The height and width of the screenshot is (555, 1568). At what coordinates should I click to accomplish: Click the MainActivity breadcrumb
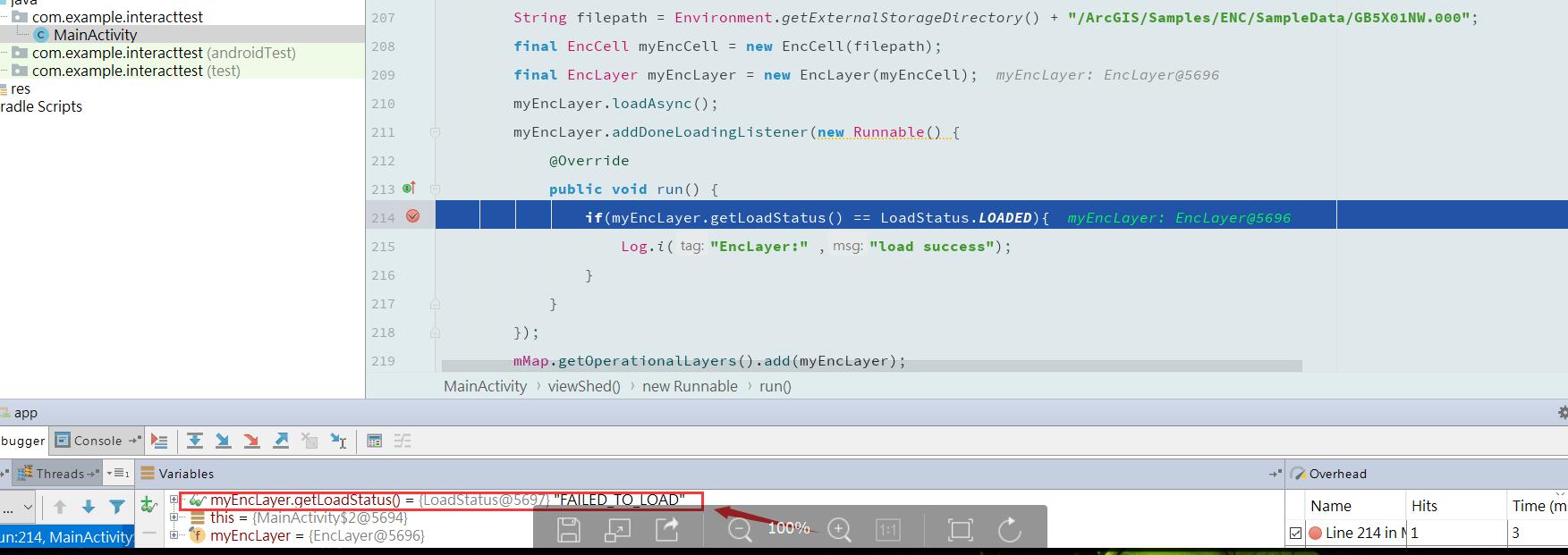486,386
